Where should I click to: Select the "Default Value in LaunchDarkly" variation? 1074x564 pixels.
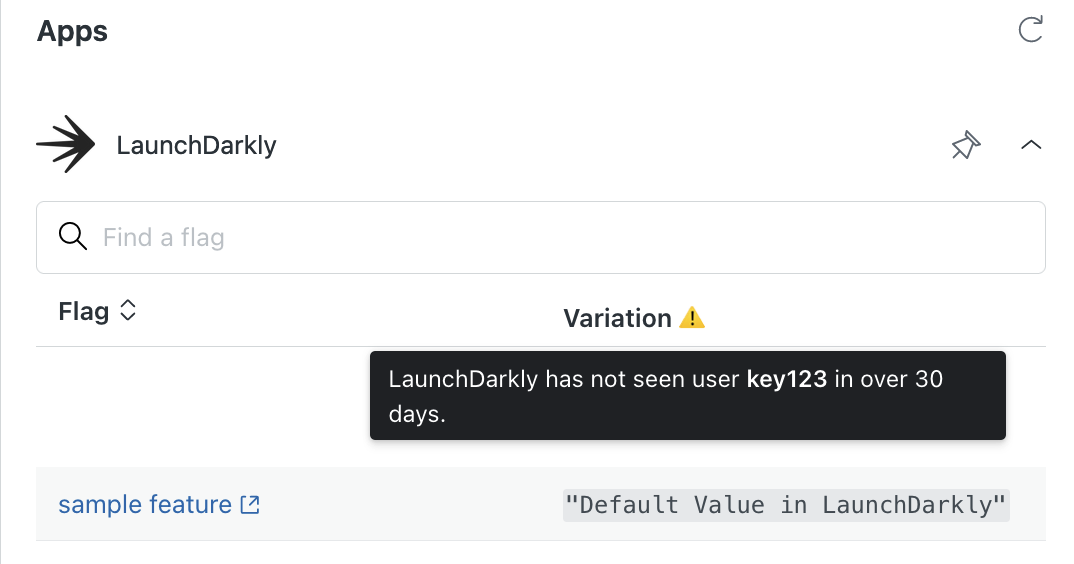[x=786, y=505]
